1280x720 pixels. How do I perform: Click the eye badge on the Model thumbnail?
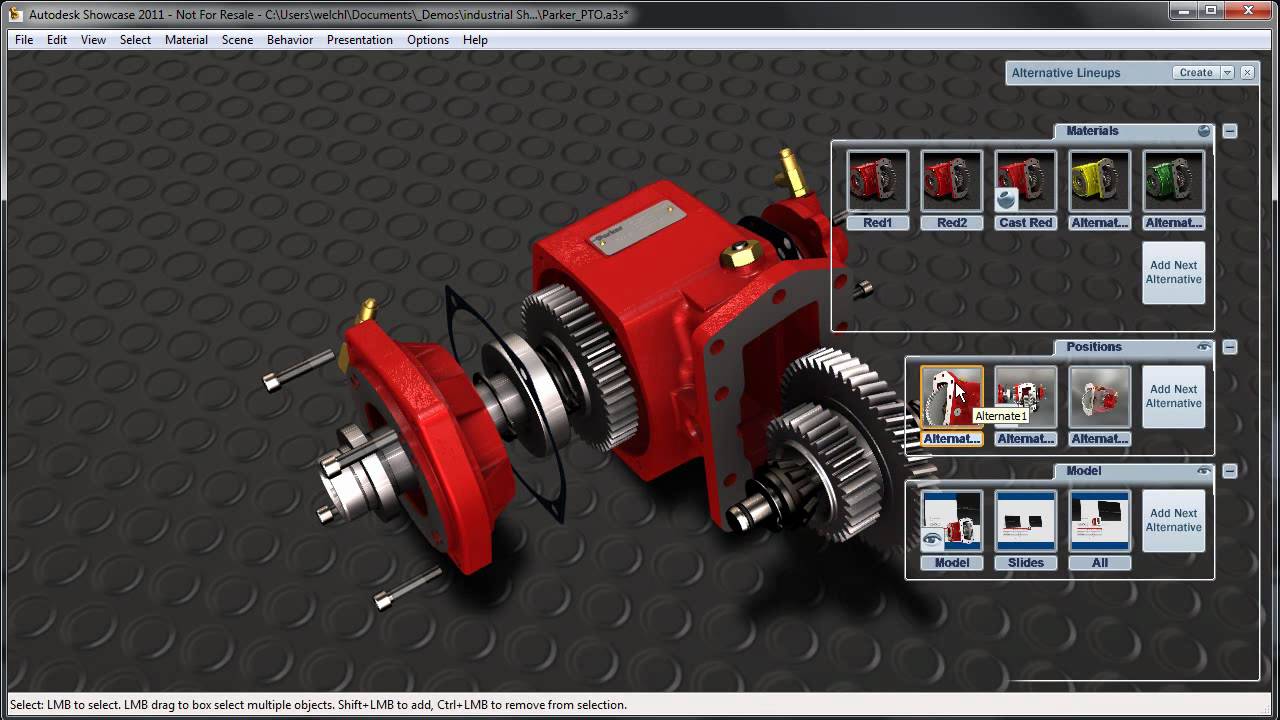coord(934,539)
